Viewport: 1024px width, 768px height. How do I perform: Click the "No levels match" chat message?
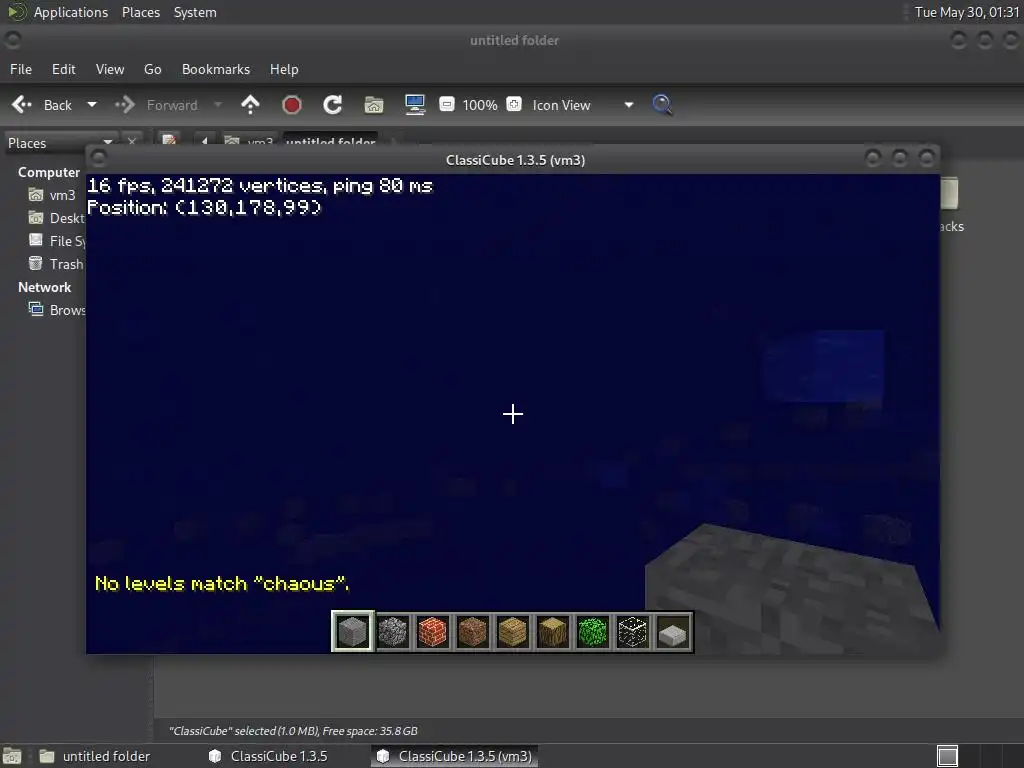[x=222, y=583]
